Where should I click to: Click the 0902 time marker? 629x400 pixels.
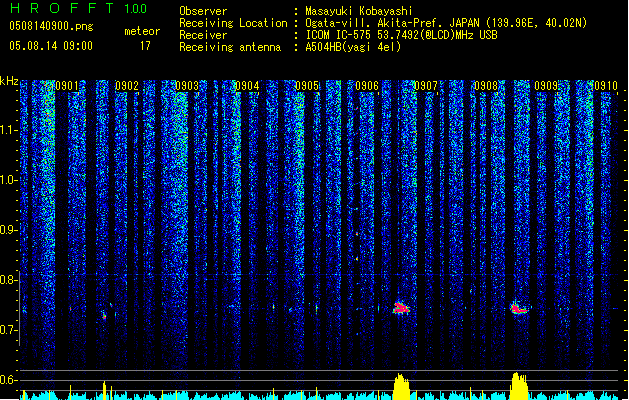[127, 86]
